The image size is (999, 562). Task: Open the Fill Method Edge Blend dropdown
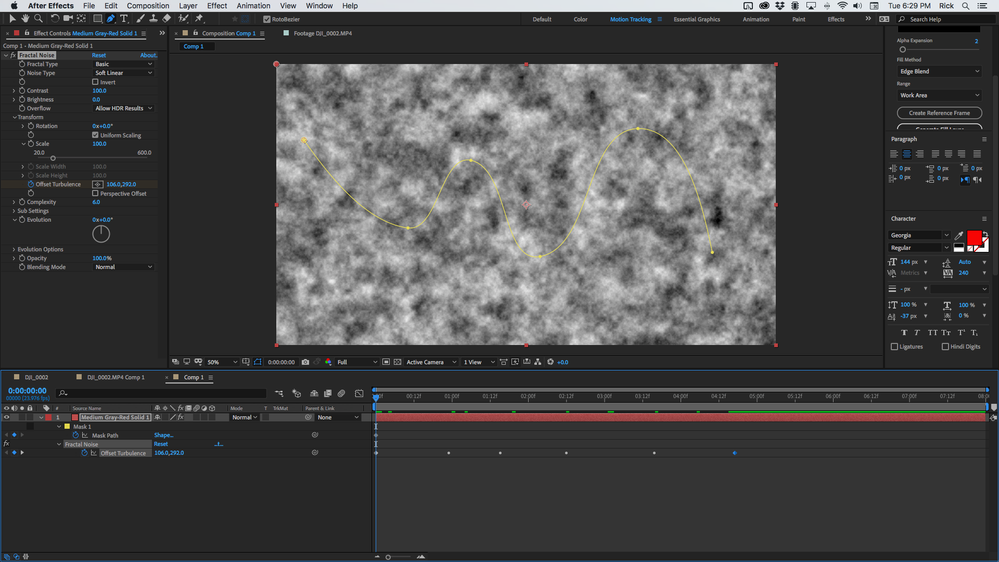point(939,71)
